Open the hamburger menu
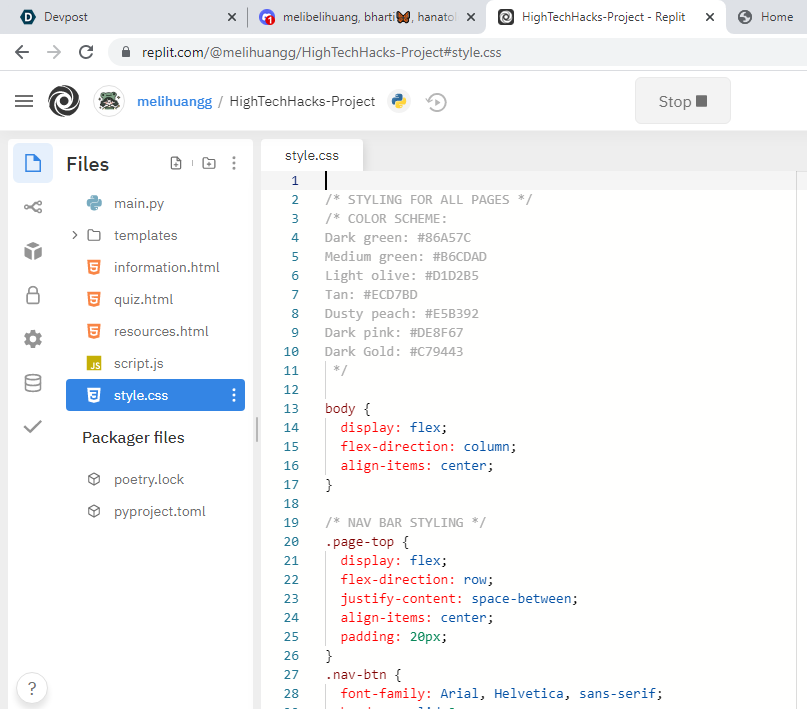This screenshot has height=709, width=807. (24, 101)
